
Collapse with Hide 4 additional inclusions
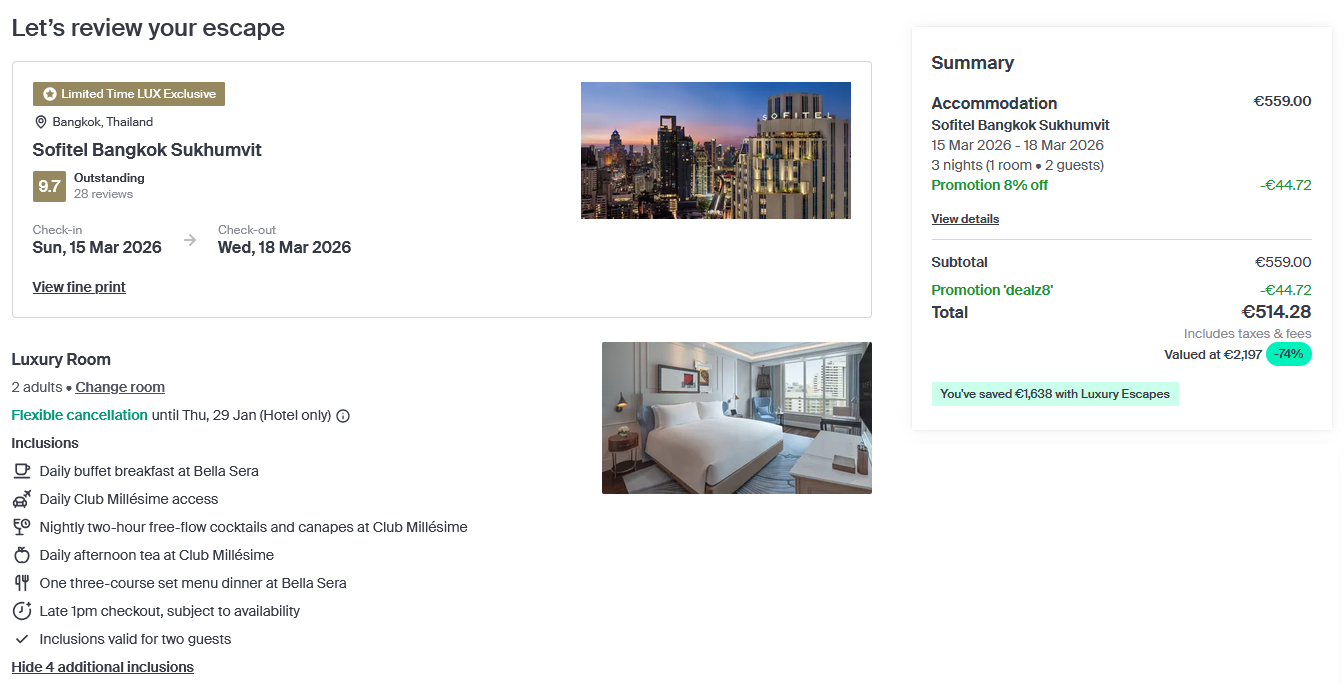coord(102,667)
